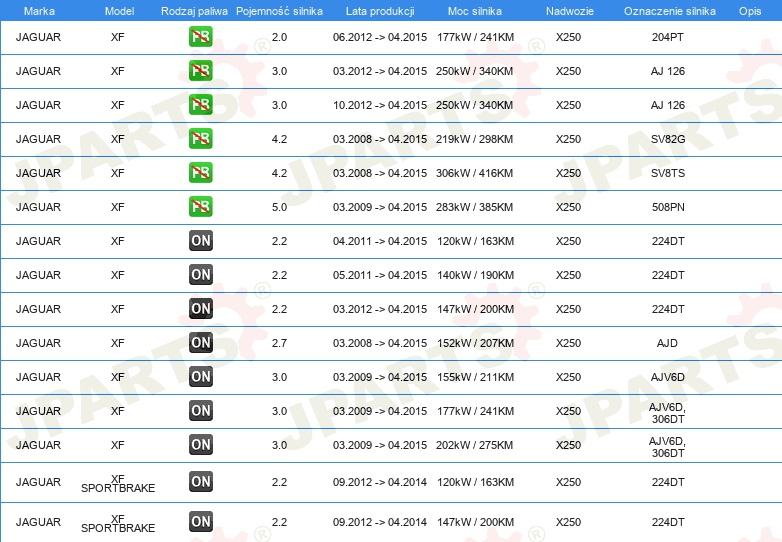
Task: Click the ON diesel icon for 120kW / 163KM XF 04.2011
Action: (200, 240)
